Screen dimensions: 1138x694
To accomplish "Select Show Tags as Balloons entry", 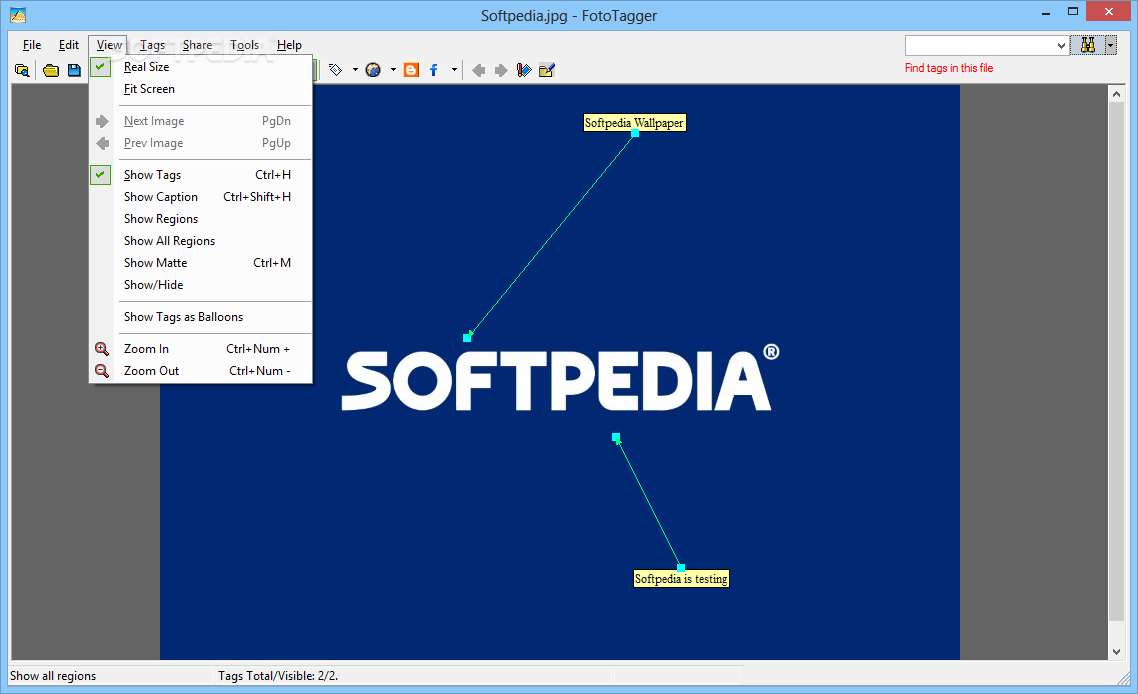I will click(x=201, y=317).
